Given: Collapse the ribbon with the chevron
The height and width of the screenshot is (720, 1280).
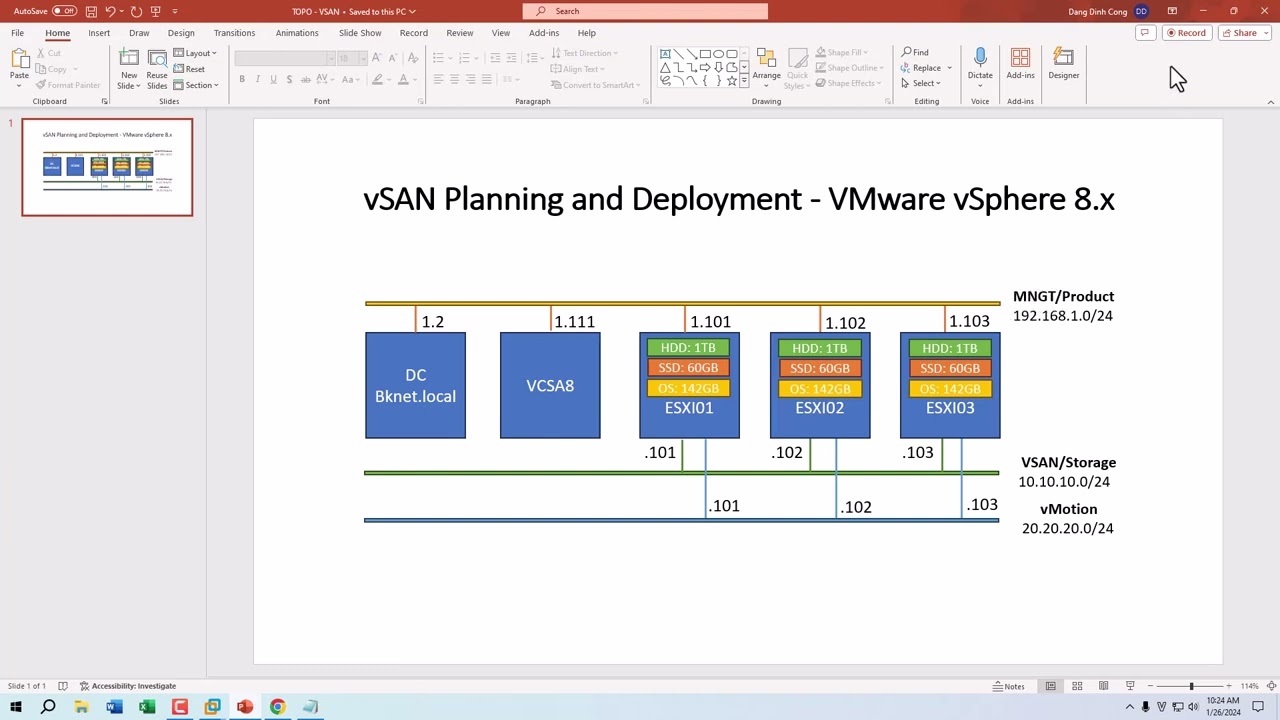Looking at the screenshot, I should click(1270, 102).
